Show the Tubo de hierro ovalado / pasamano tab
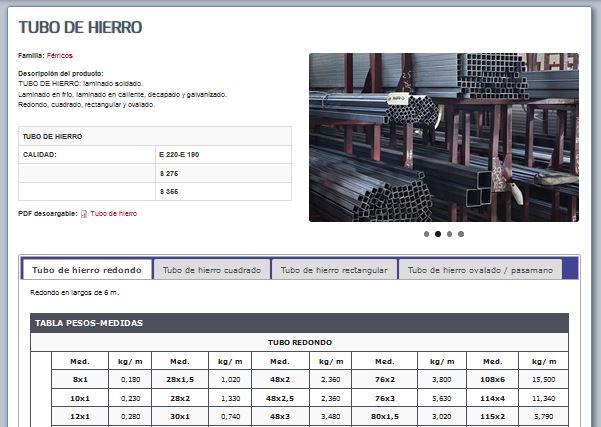Viewport: 601px width, 427px height. (480, 270)
